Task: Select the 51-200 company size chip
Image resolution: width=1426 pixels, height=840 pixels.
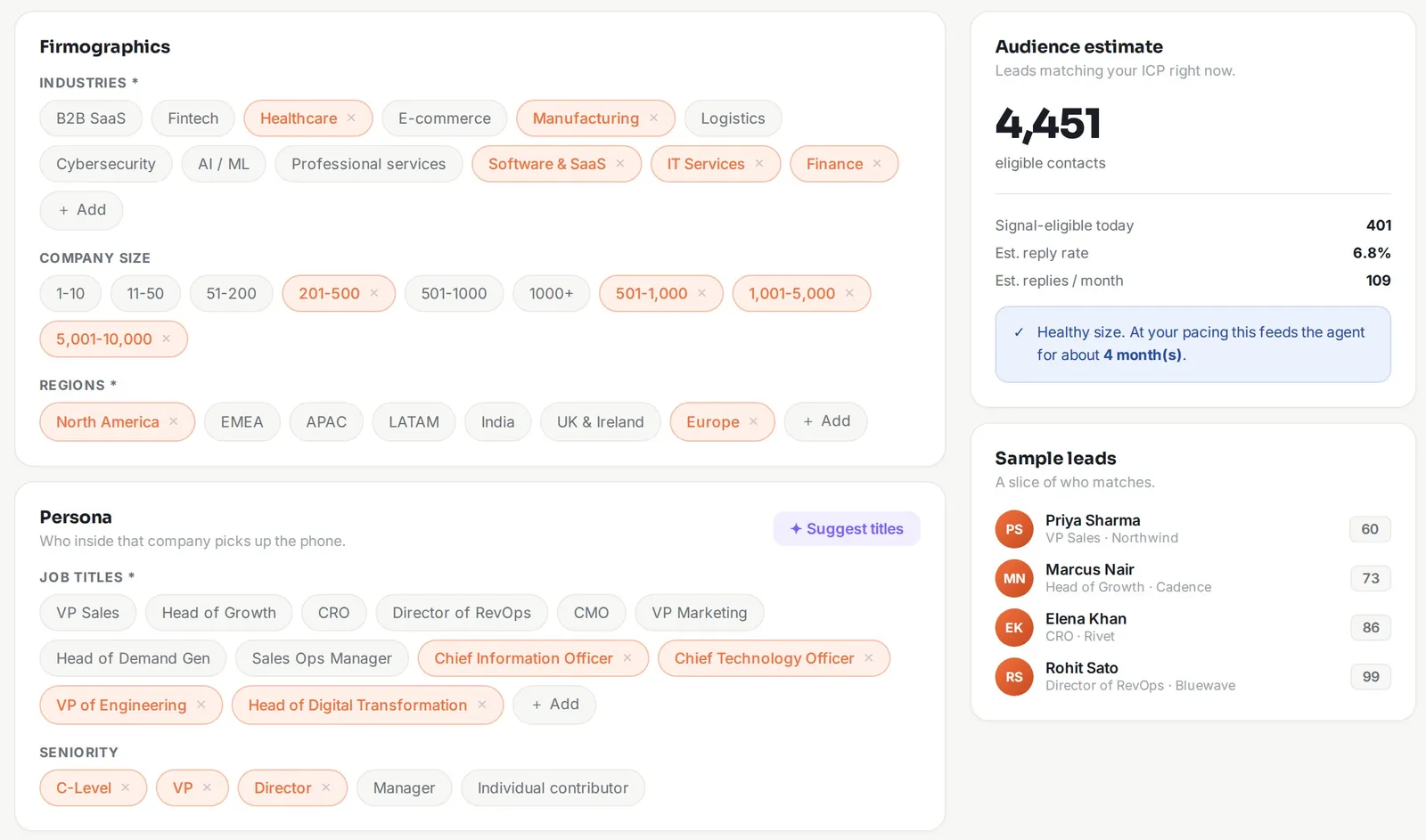Action: [x=231, y=293]
